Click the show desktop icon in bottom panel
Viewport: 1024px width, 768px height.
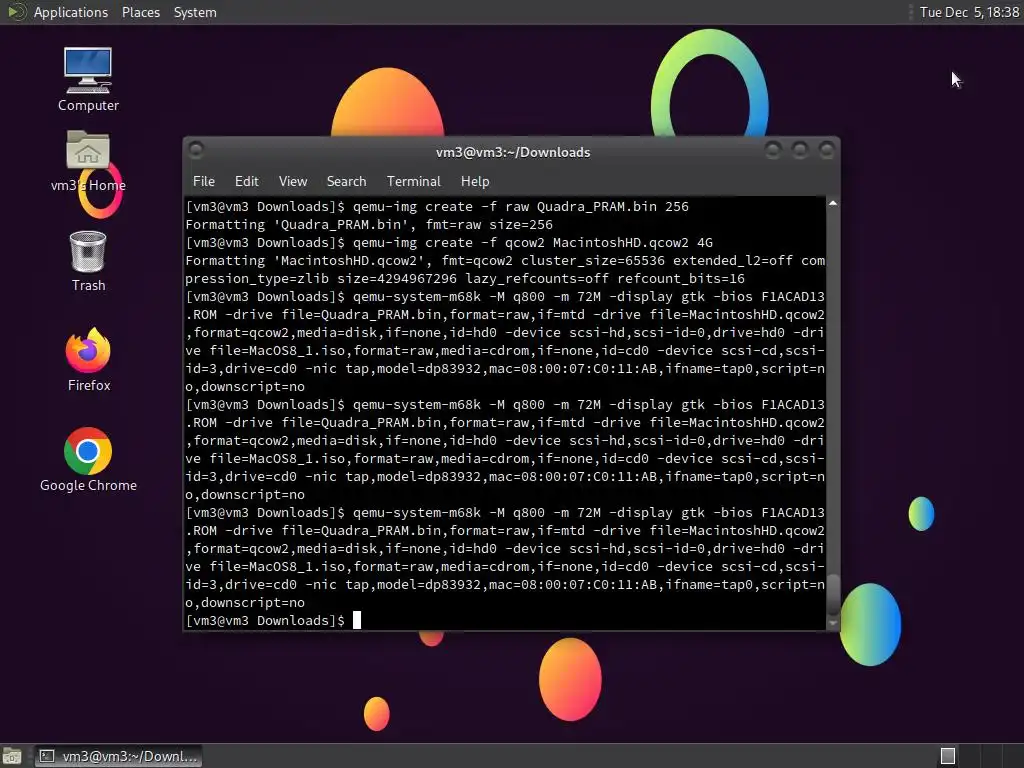tap(12, 756)
